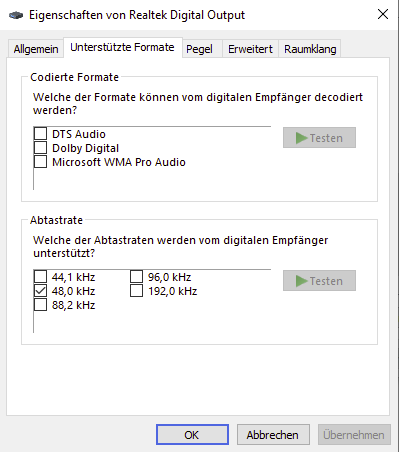Enable the DTS Audio checkbox

[x=40, y=134]
